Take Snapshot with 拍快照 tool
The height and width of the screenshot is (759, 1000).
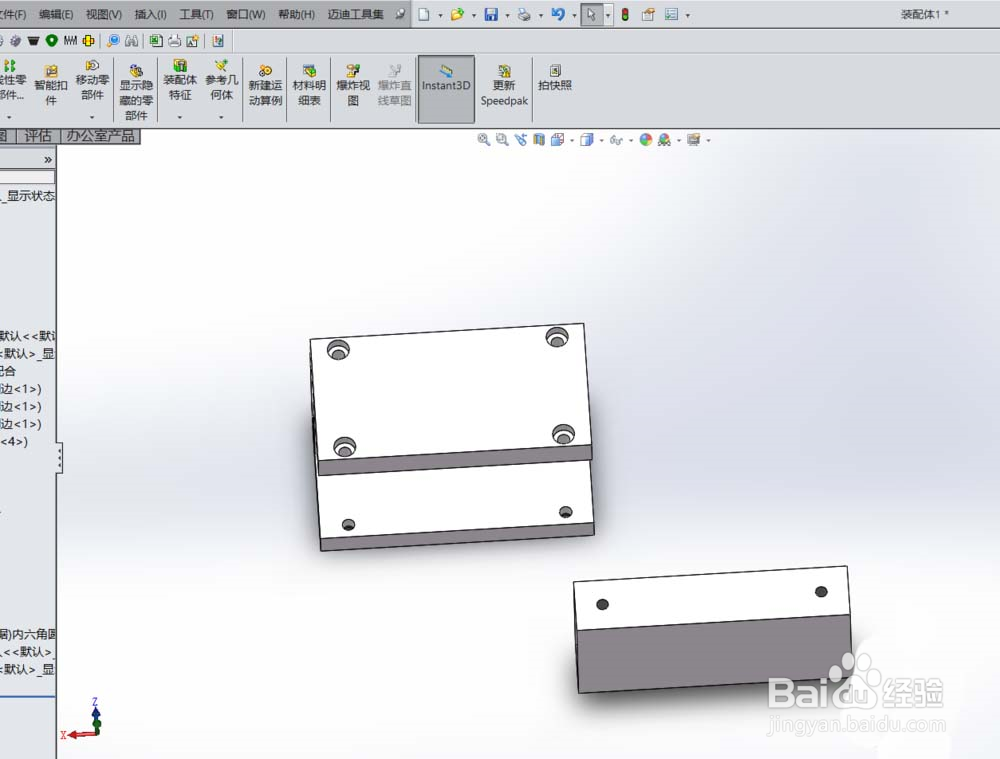[555, 77]
